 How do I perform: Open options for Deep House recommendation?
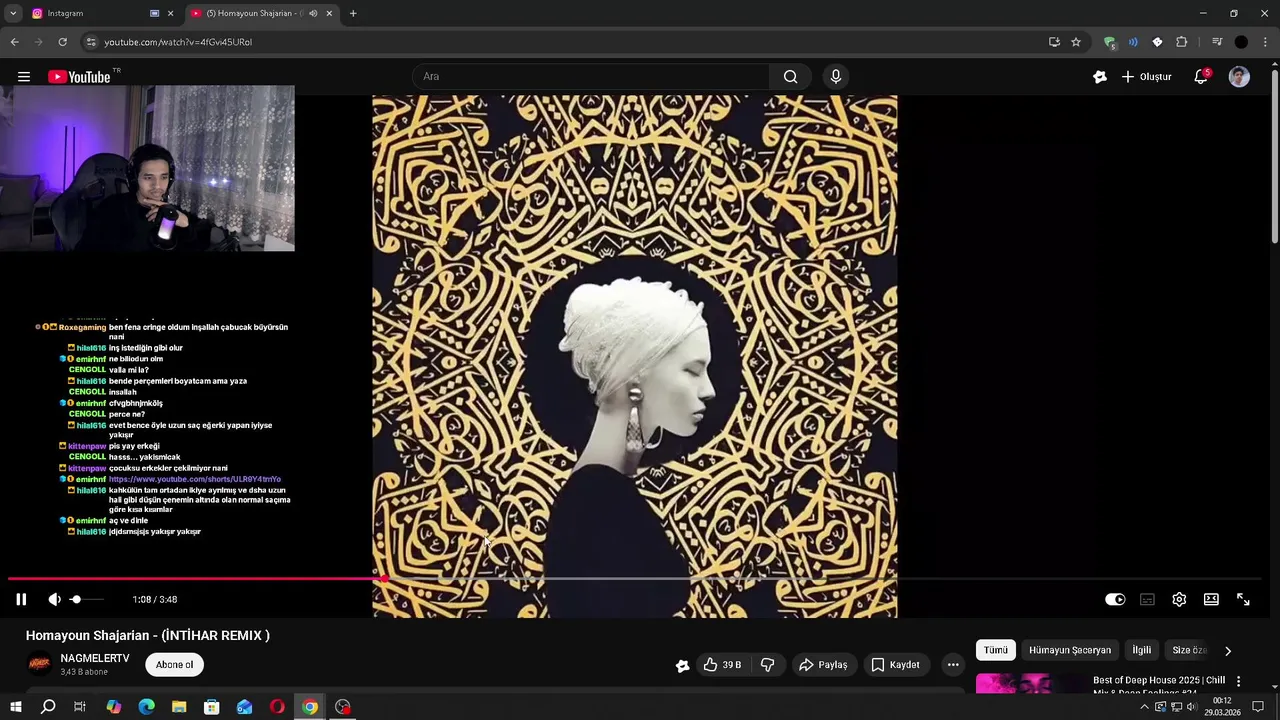1238,681
